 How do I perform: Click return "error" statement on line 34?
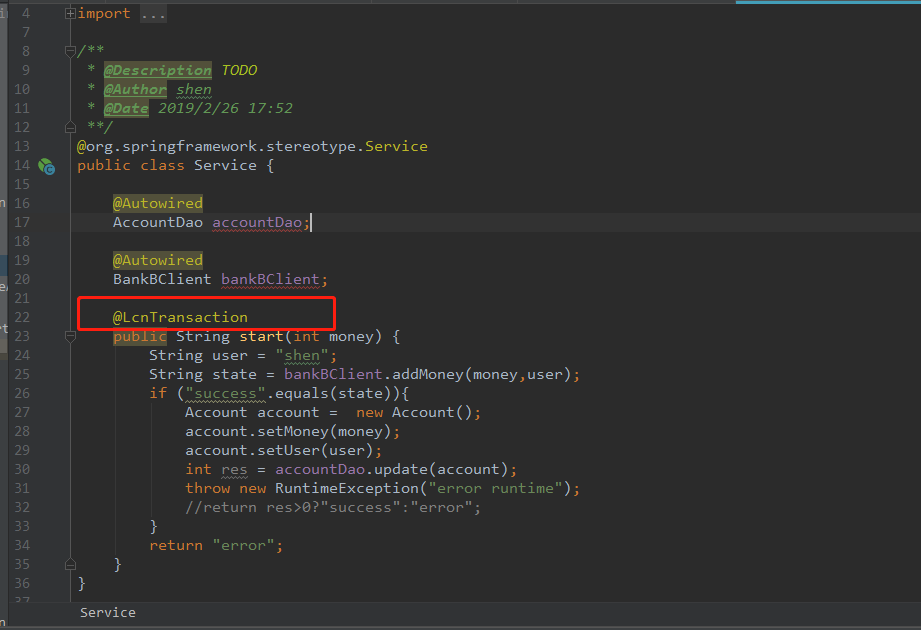click(x=216, y=545)
